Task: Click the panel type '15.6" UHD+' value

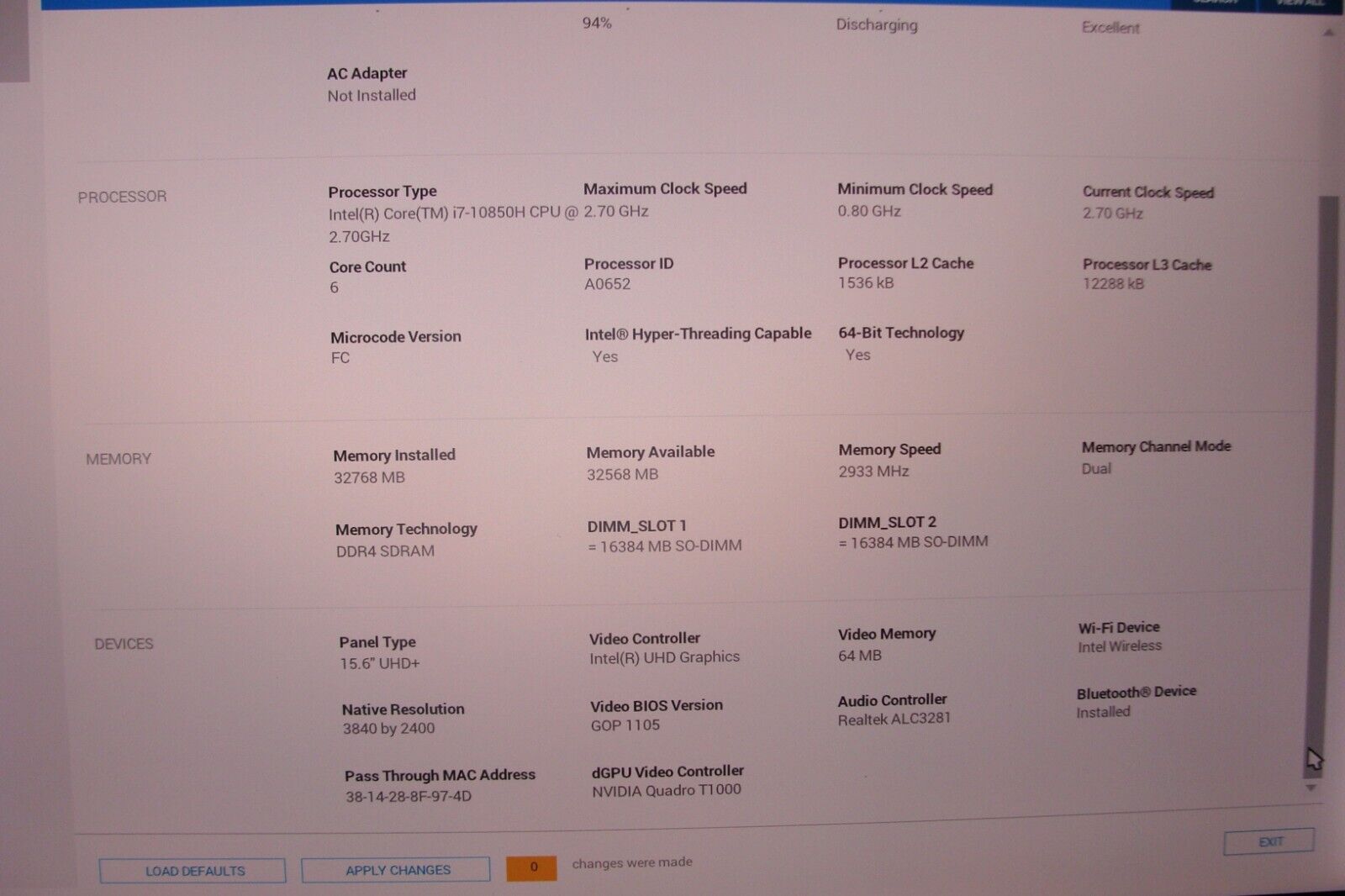Action: (379, 664)
